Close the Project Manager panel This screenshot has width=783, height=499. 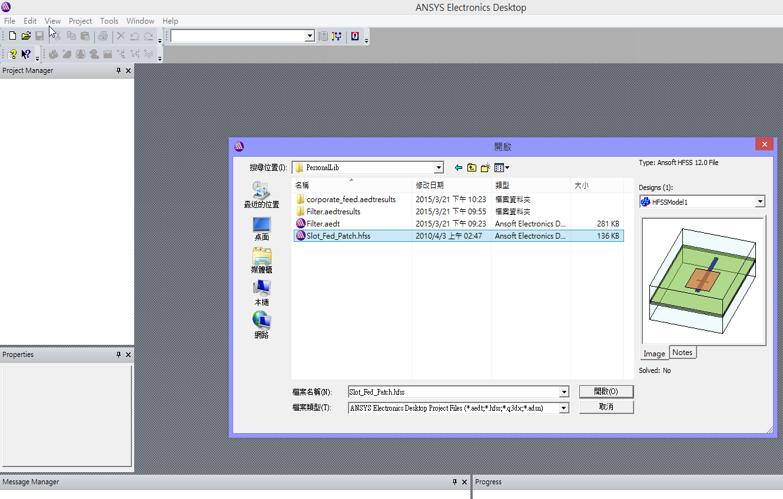128,70
